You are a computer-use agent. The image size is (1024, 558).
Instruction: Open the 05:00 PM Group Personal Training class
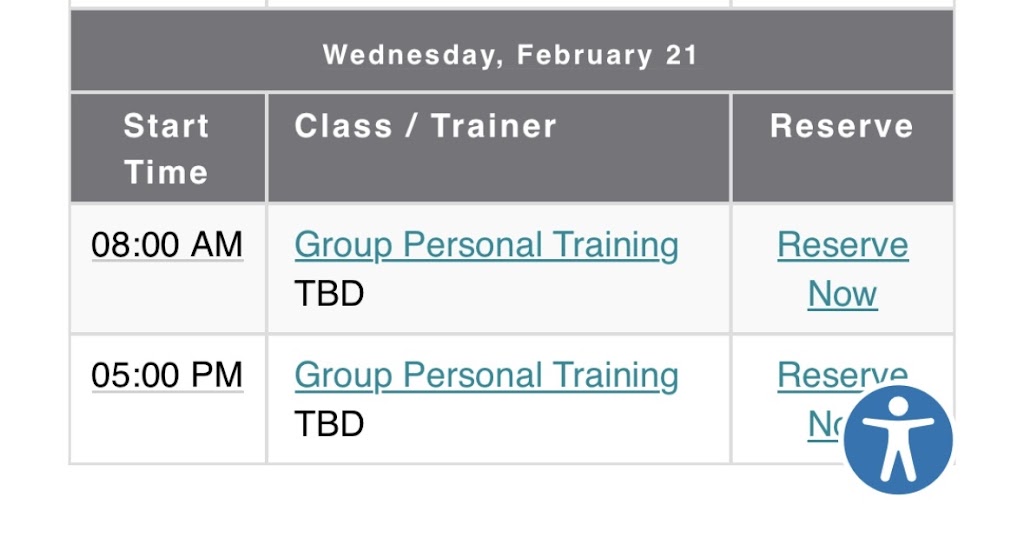click(x=486, y=375)
